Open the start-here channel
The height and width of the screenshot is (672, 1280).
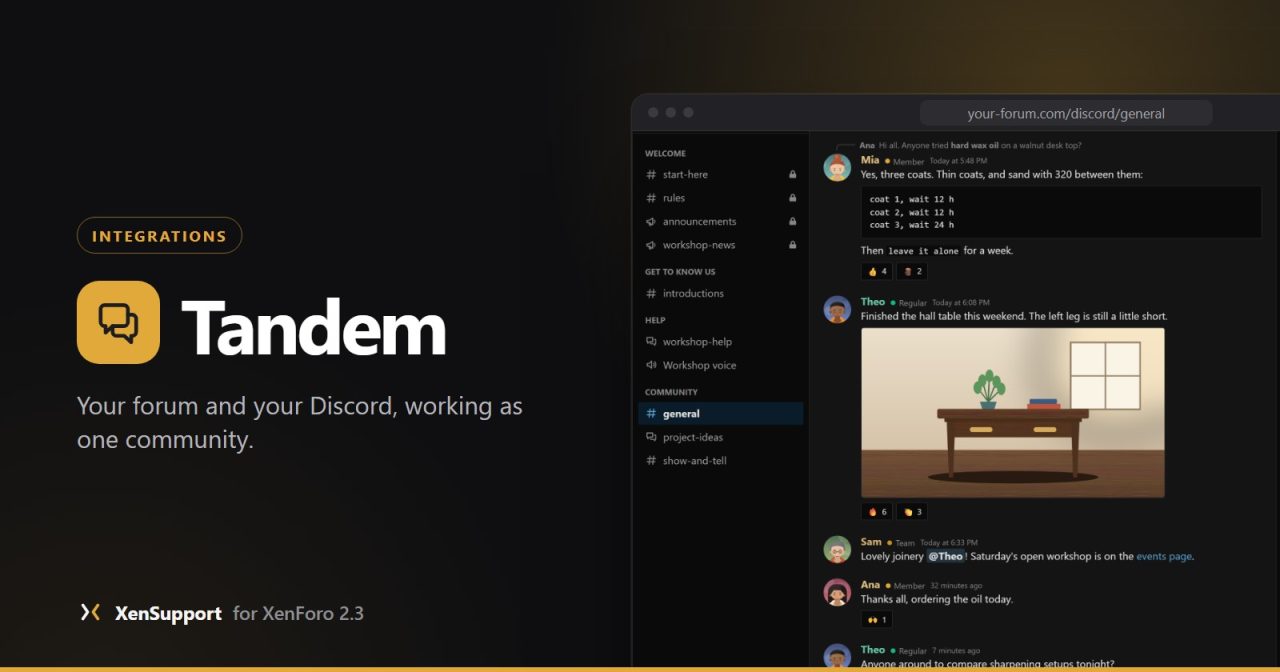(720, 174)
